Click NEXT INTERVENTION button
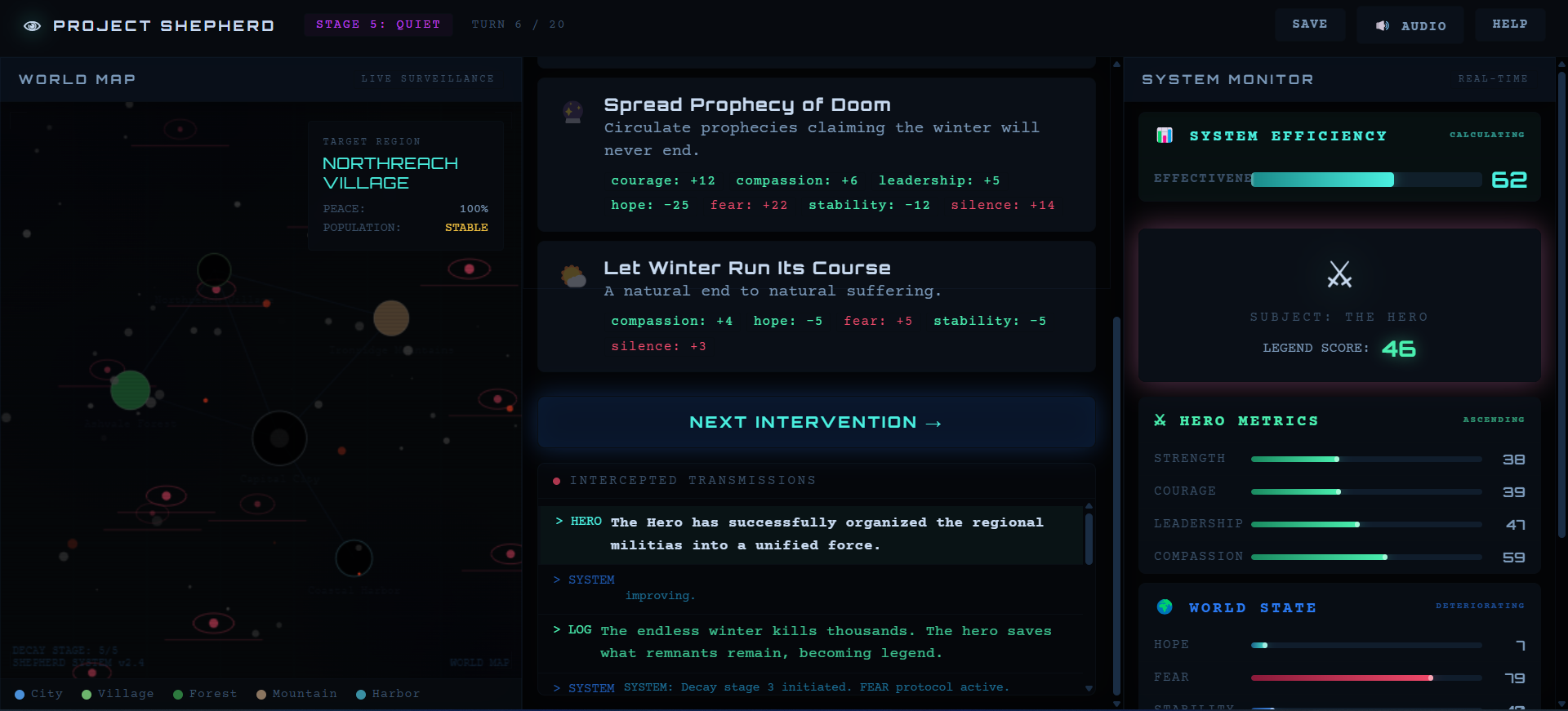This screenshot has height=711, width=1568. click(x=816, y=422)
